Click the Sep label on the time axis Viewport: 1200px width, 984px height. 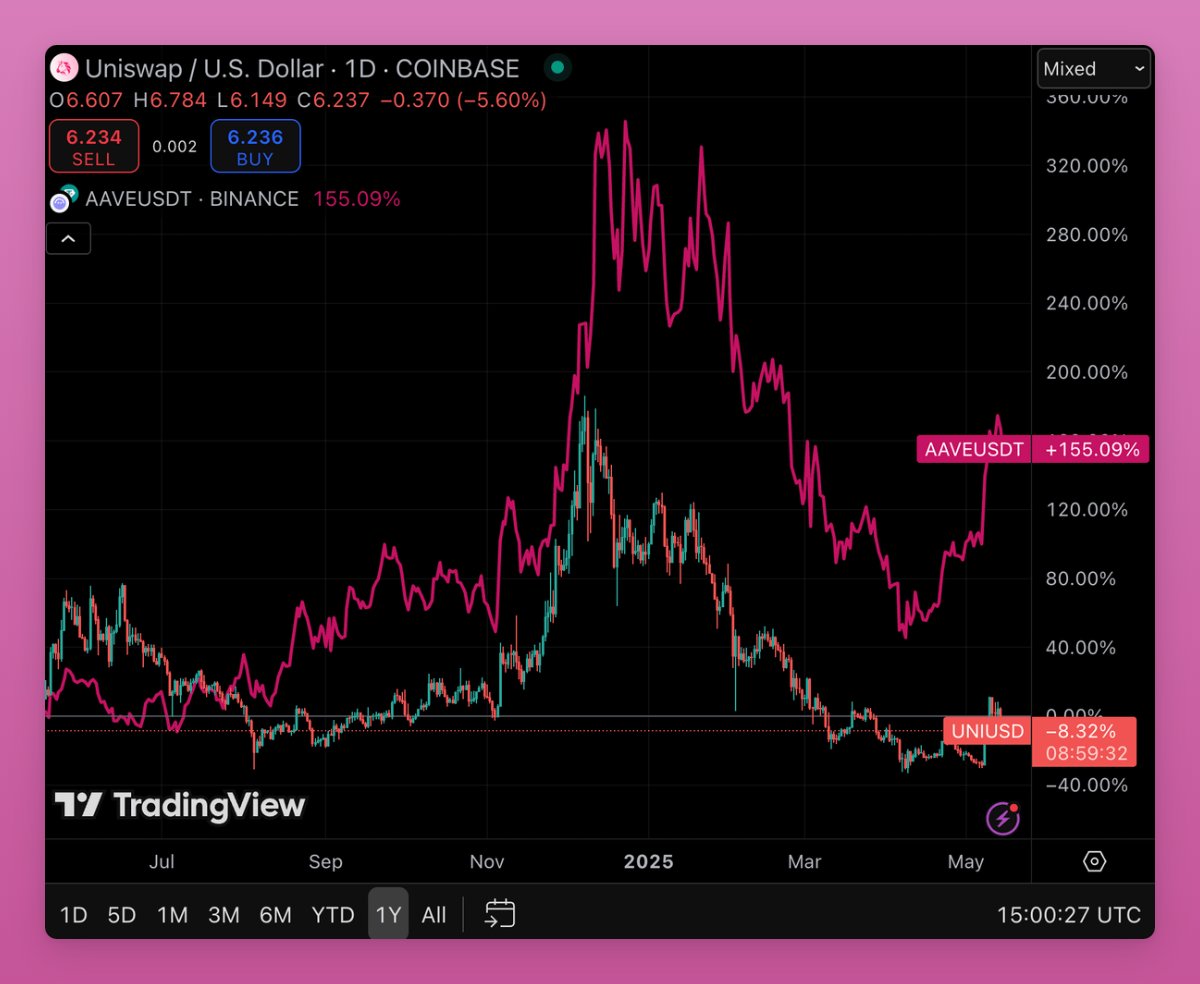pos(325,861)
